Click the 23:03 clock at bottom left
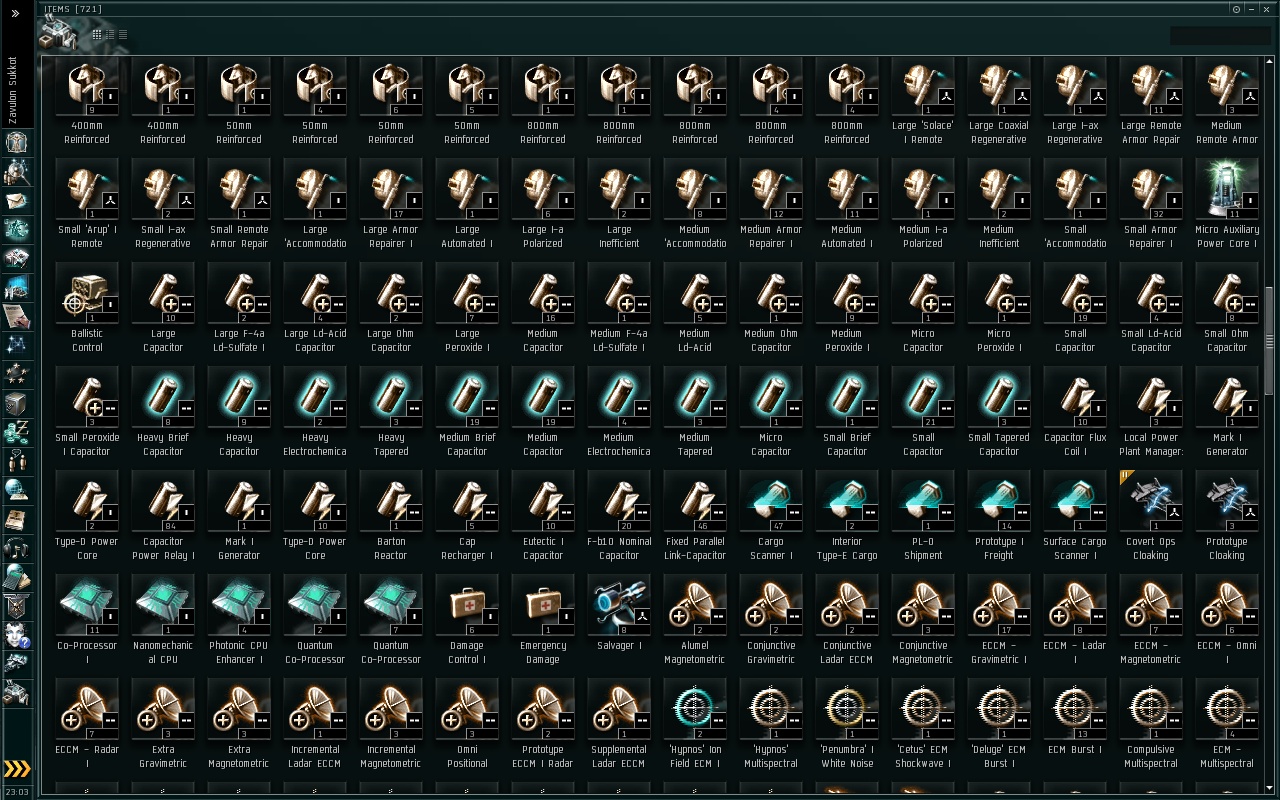1280x800 pixels. click(16, 790)
